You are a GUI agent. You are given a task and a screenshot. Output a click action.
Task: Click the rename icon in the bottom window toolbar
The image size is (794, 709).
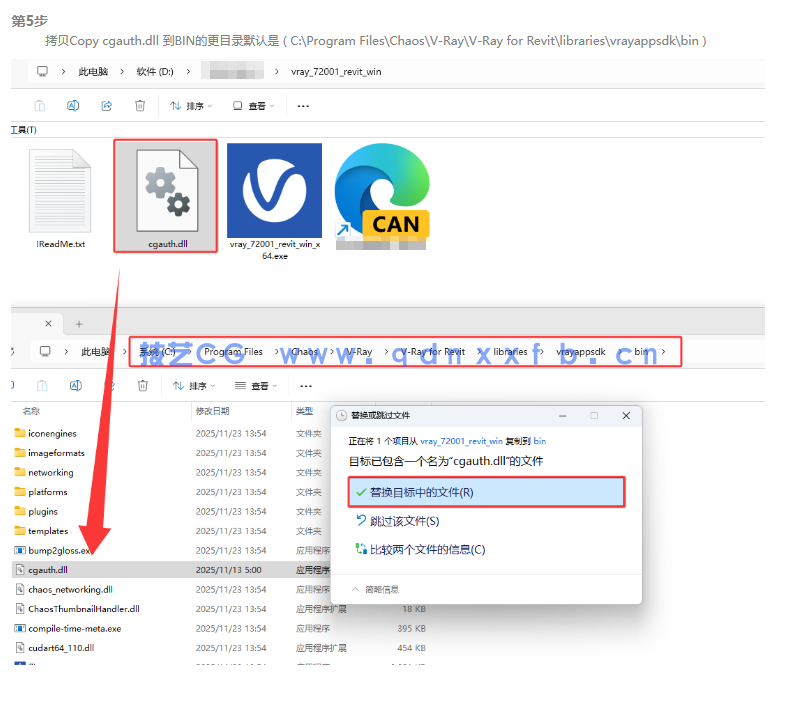(76, 386)
